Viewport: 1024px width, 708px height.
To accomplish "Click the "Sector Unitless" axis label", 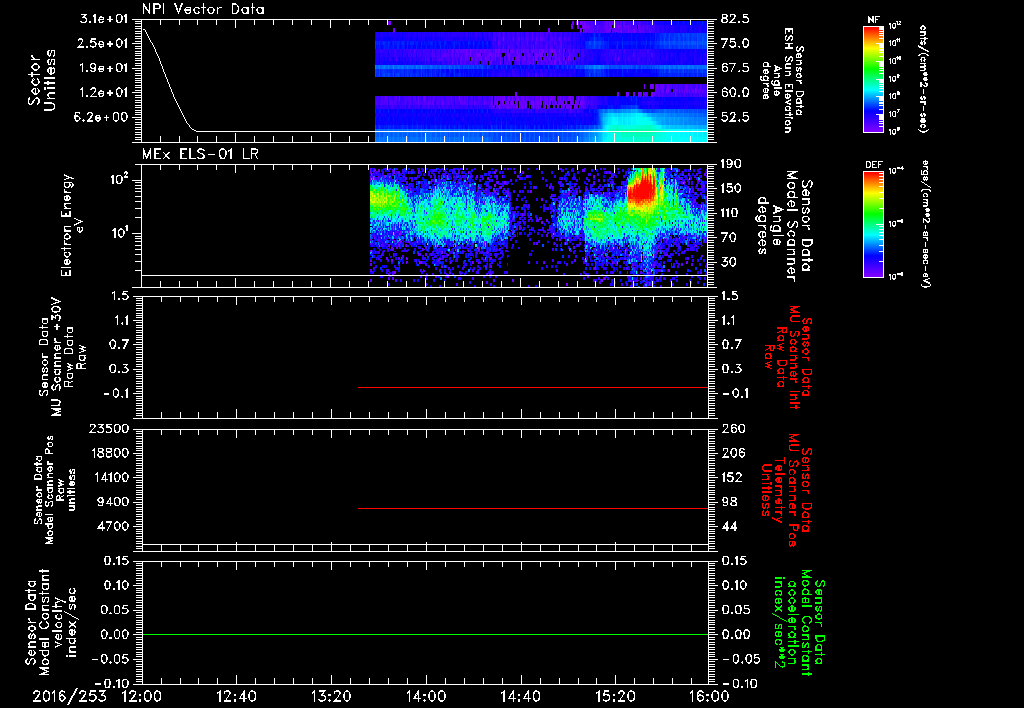I will 42,80.
